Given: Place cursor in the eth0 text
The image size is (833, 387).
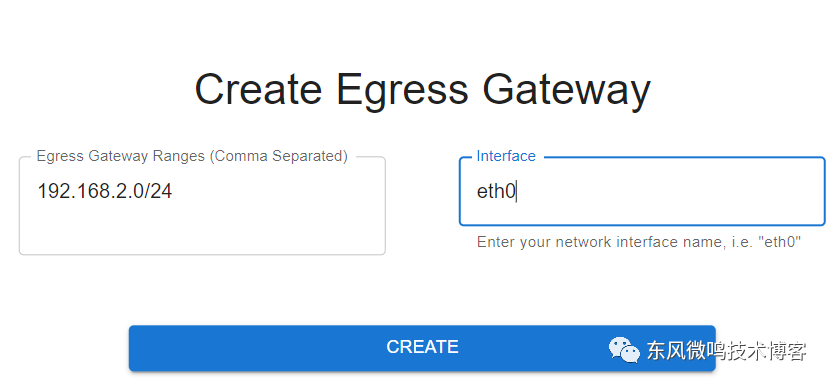Looking at the screenshot, I should 496,191.
